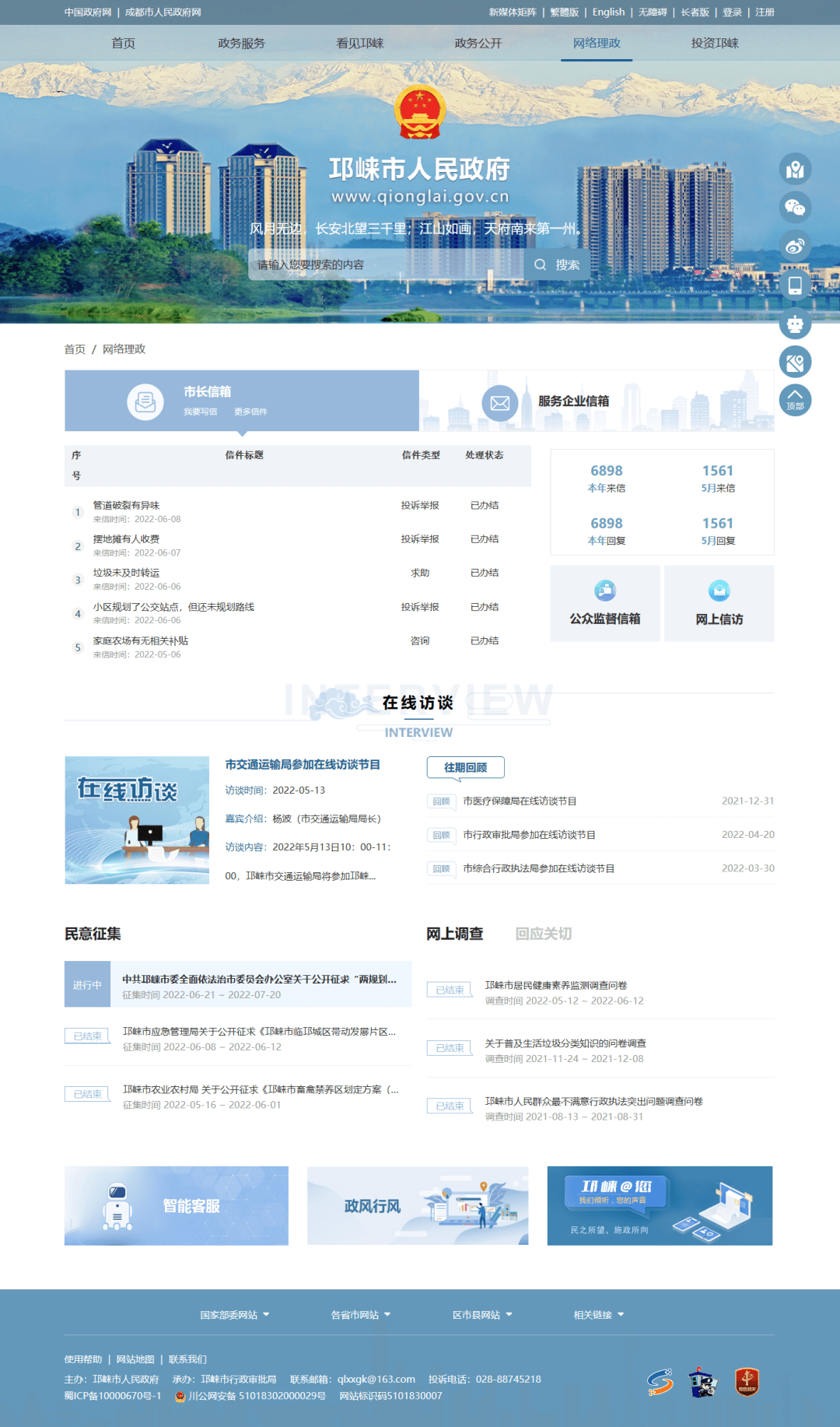Click the 顶部 back-to-top button
The height and width of the screenshot is (1427, 840).
[x=795, y=400]
